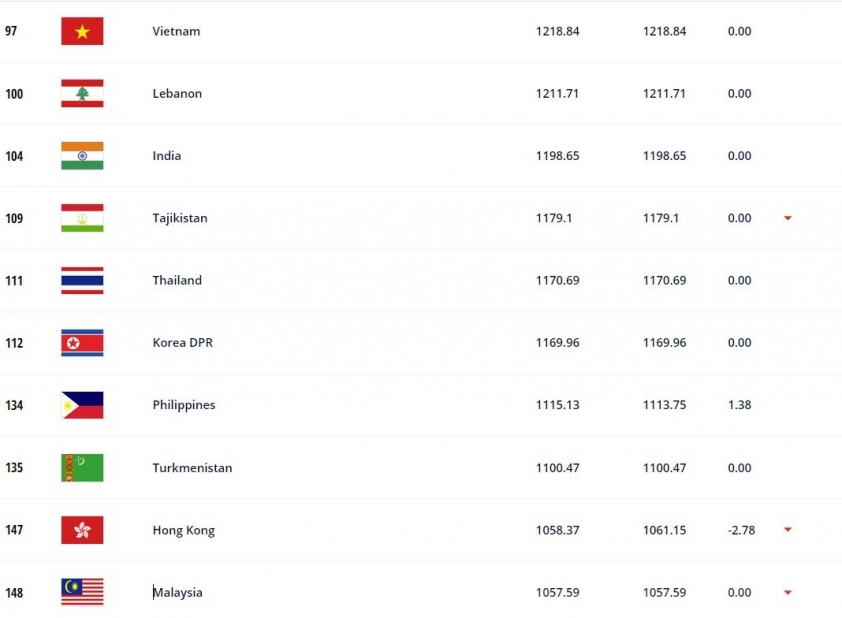Click the Vietnam flag icon
Screen dimensions: 842x618
pyautogui.click(x=82, y=31)
